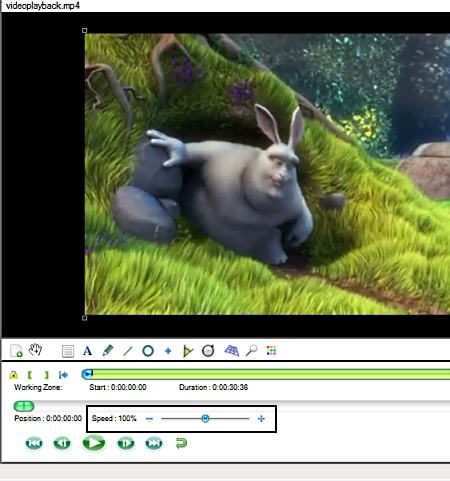
Task: Select the chronometer stopwatch tool
Action: 208,351
